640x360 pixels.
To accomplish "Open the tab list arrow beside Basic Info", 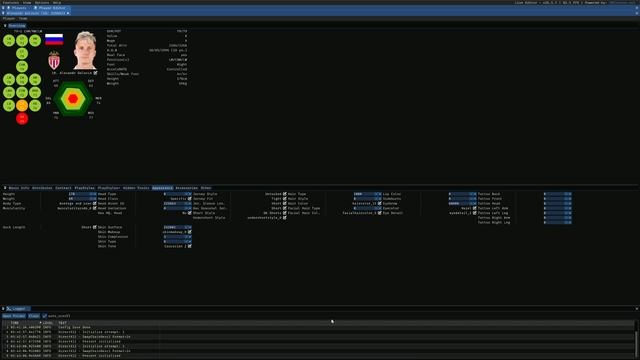I will pyautogui.click(x=5, y=188).
